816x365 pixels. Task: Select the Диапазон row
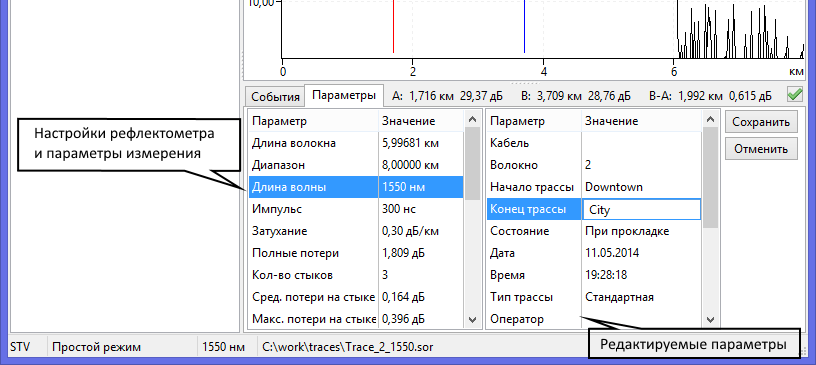[356, 165]
